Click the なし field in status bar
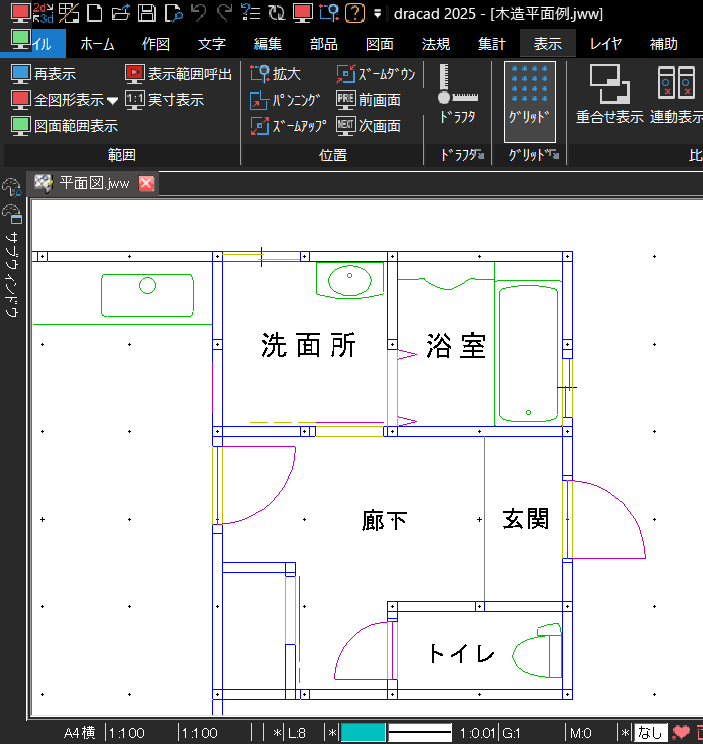 point(650,733)
